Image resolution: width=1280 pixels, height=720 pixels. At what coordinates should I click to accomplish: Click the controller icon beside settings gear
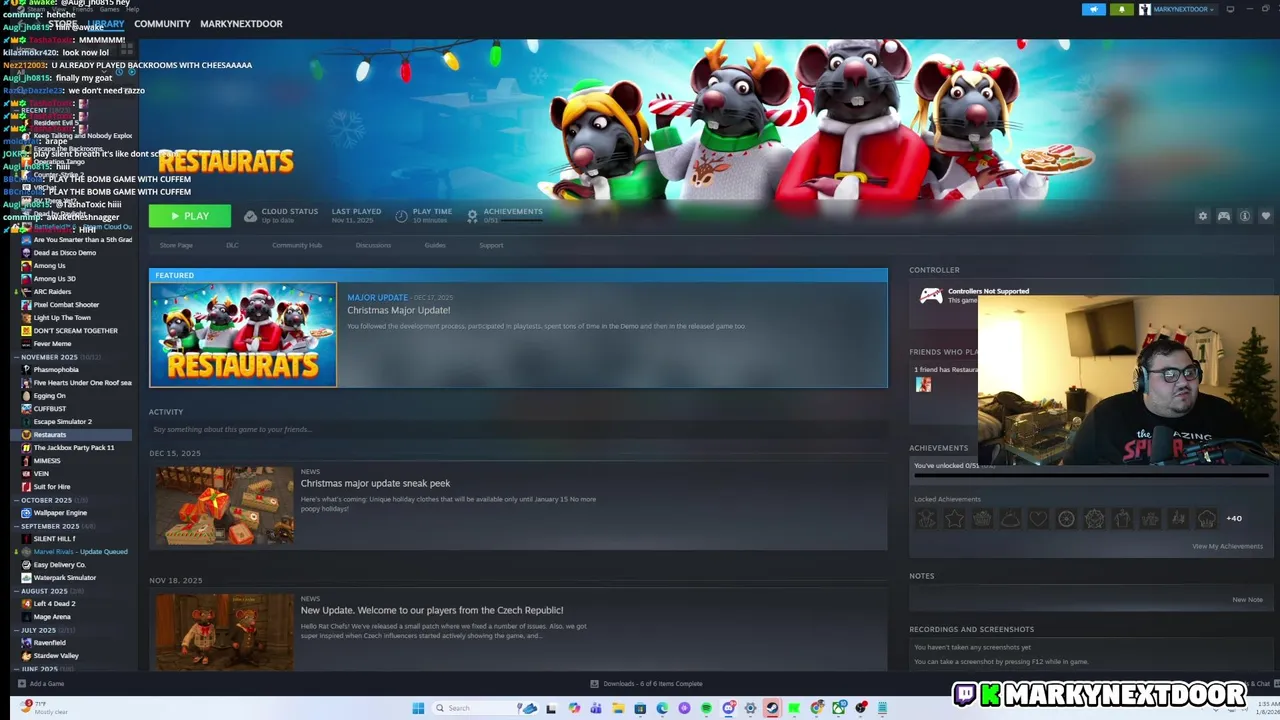tap(1224, 216)
